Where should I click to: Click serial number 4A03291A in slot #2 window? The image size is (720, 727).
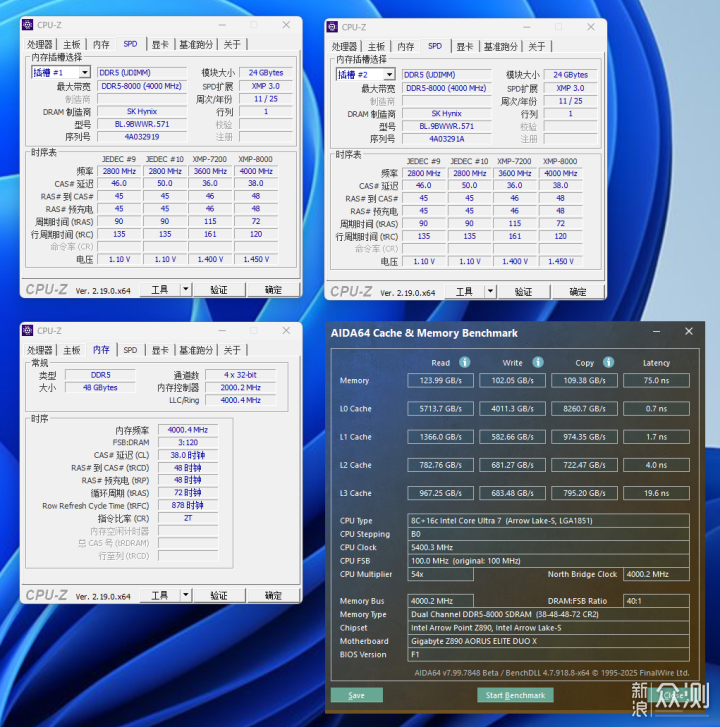pyautogui.click(x=446, y=139)
